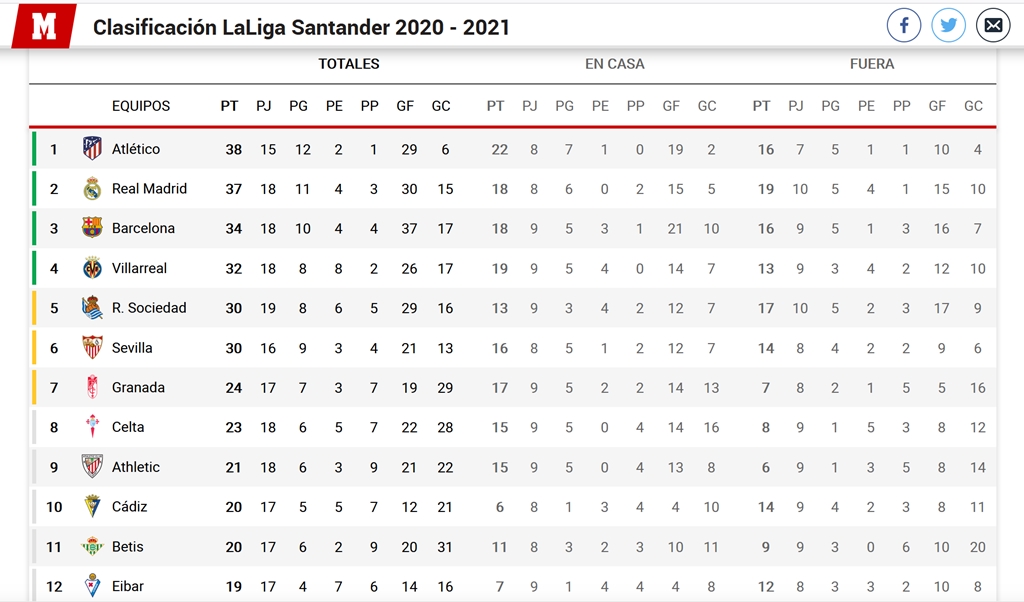The width and height of the screenshot is (1024, 602).
Task: Select the TOTALES column group header
Action: pos(349,64)
